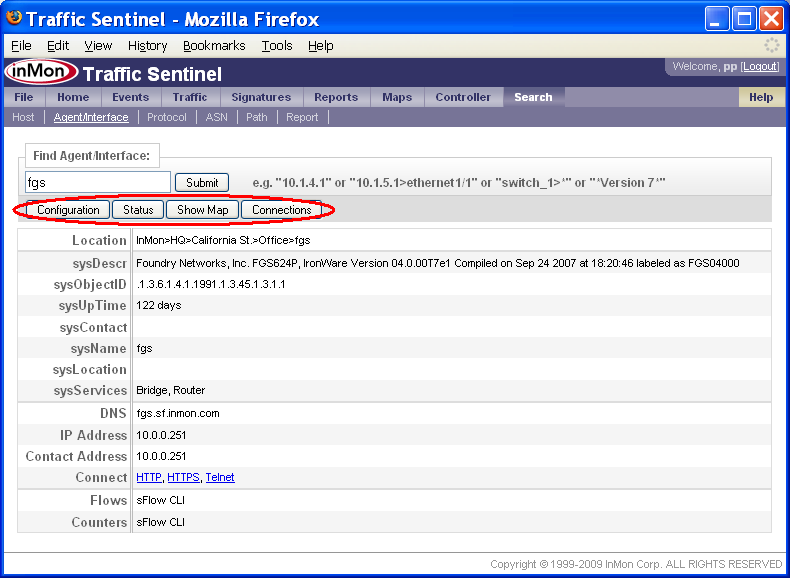Click the DNS value fgs.sf.inmon.com

(178, 413)
